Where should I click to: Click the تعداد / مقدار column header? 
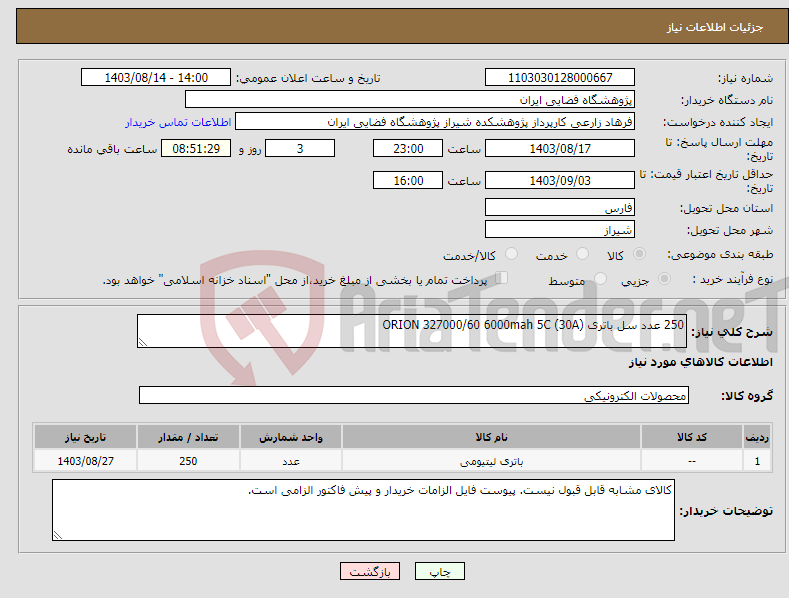(x=188, y=437)
